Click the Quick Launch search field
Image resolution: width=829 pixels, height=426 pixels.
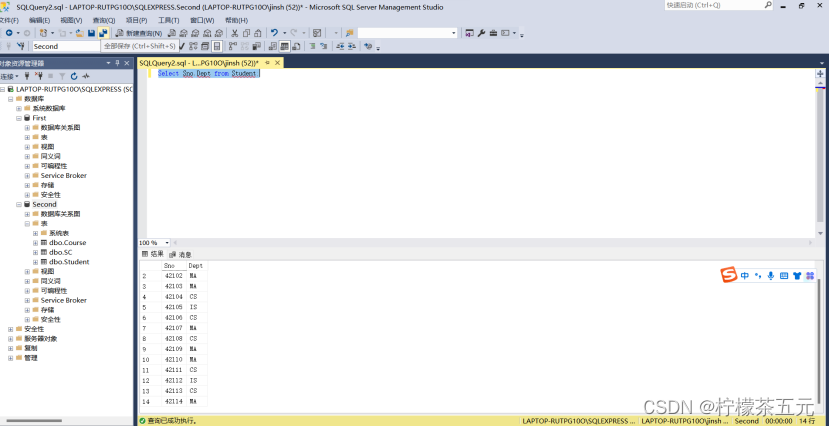coord(714,5)
